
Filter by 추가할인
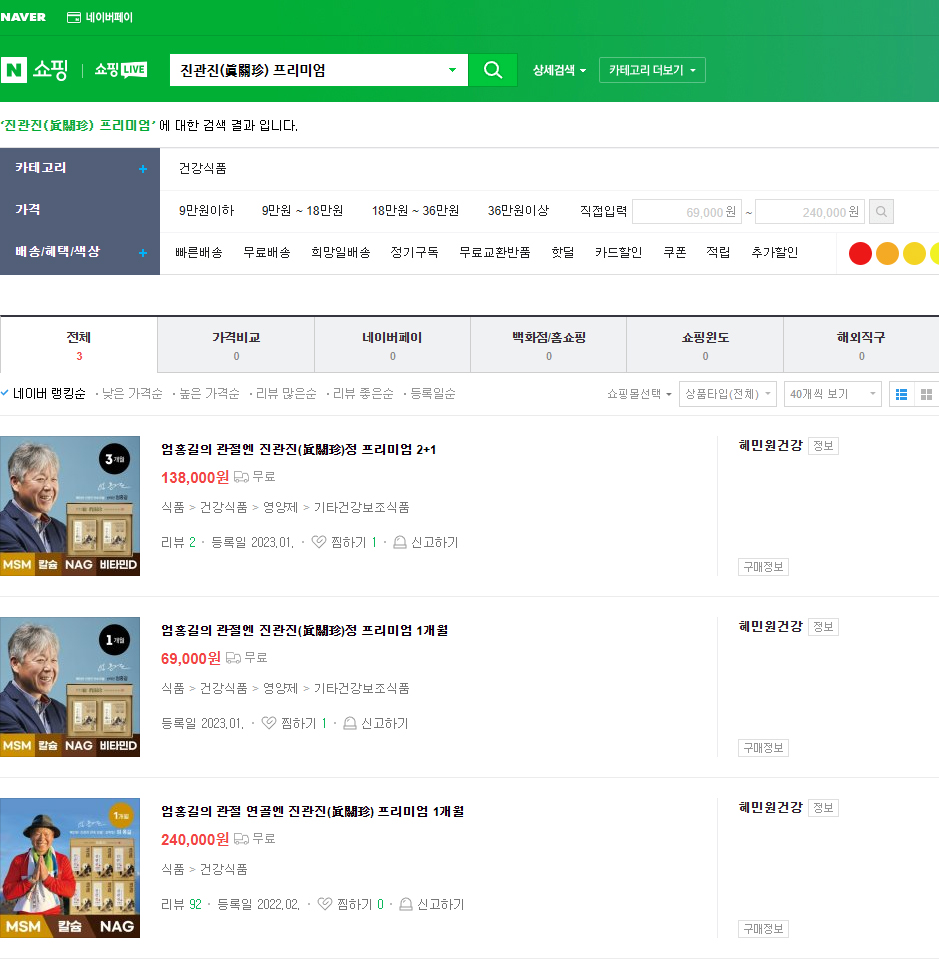(x=774, y=253)
